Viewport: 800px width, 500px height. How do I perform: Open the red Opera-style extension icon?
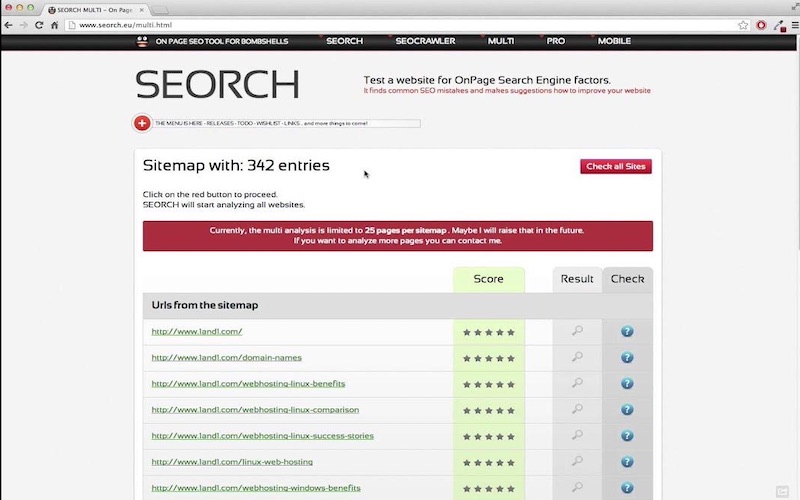(x=761, y=25)
